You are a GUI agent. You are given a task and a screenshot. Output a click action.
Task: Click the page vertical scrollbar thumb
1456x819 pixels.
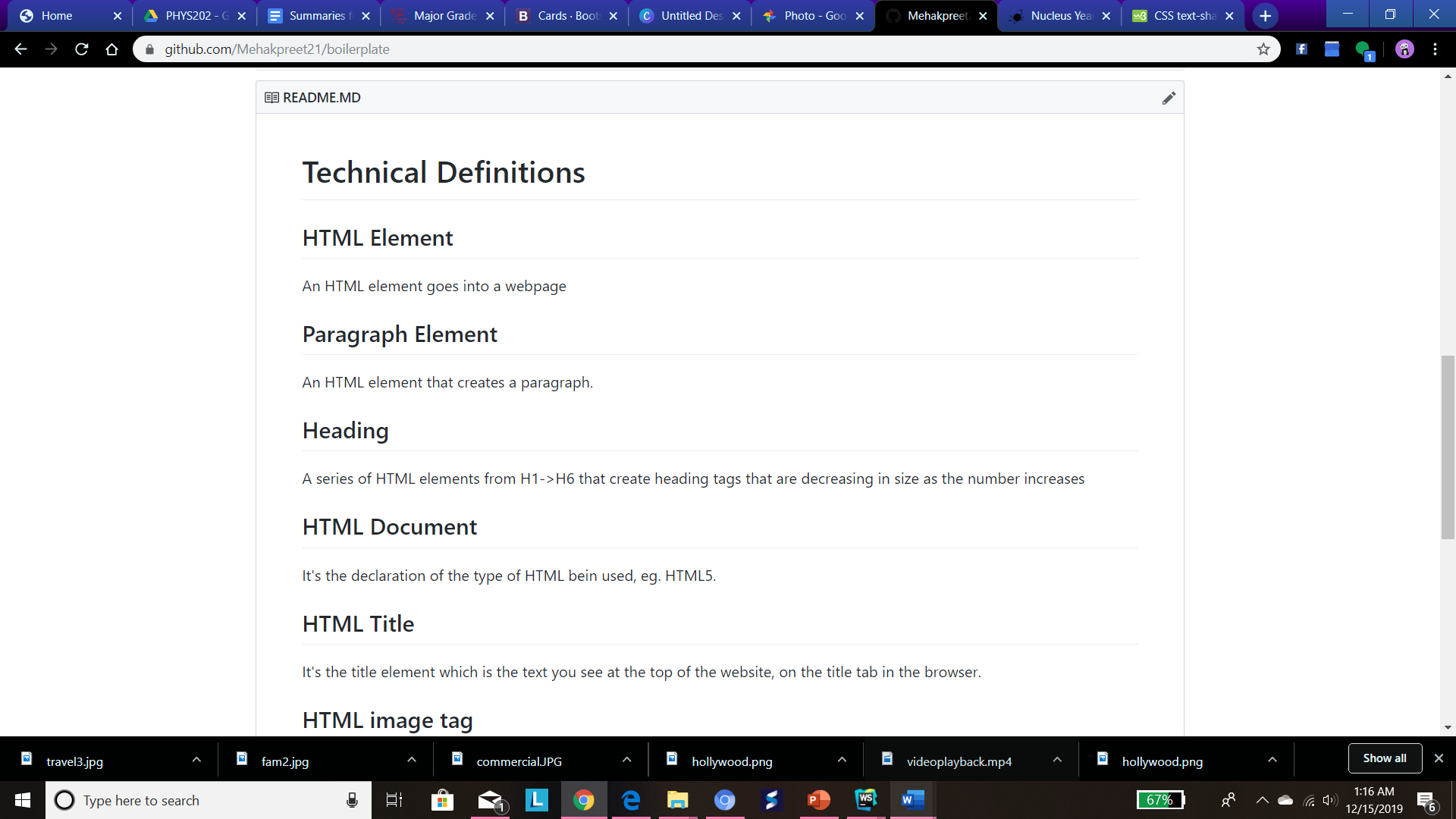pos(1448,447)
